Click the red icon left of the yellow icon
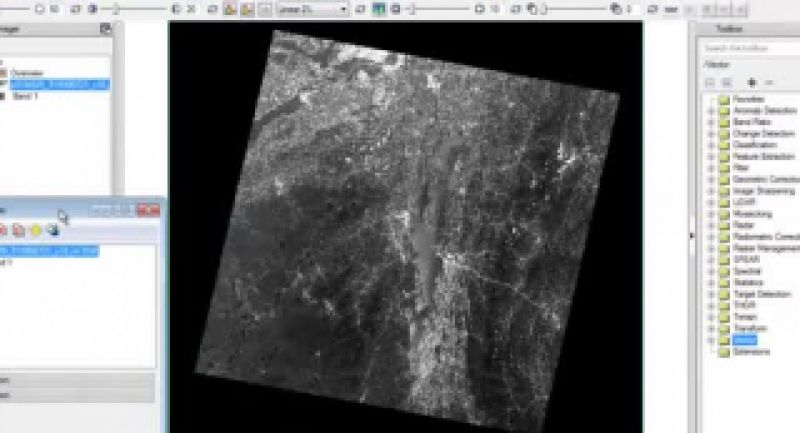This screenshot has width=800, height=433. pos(18,230)
